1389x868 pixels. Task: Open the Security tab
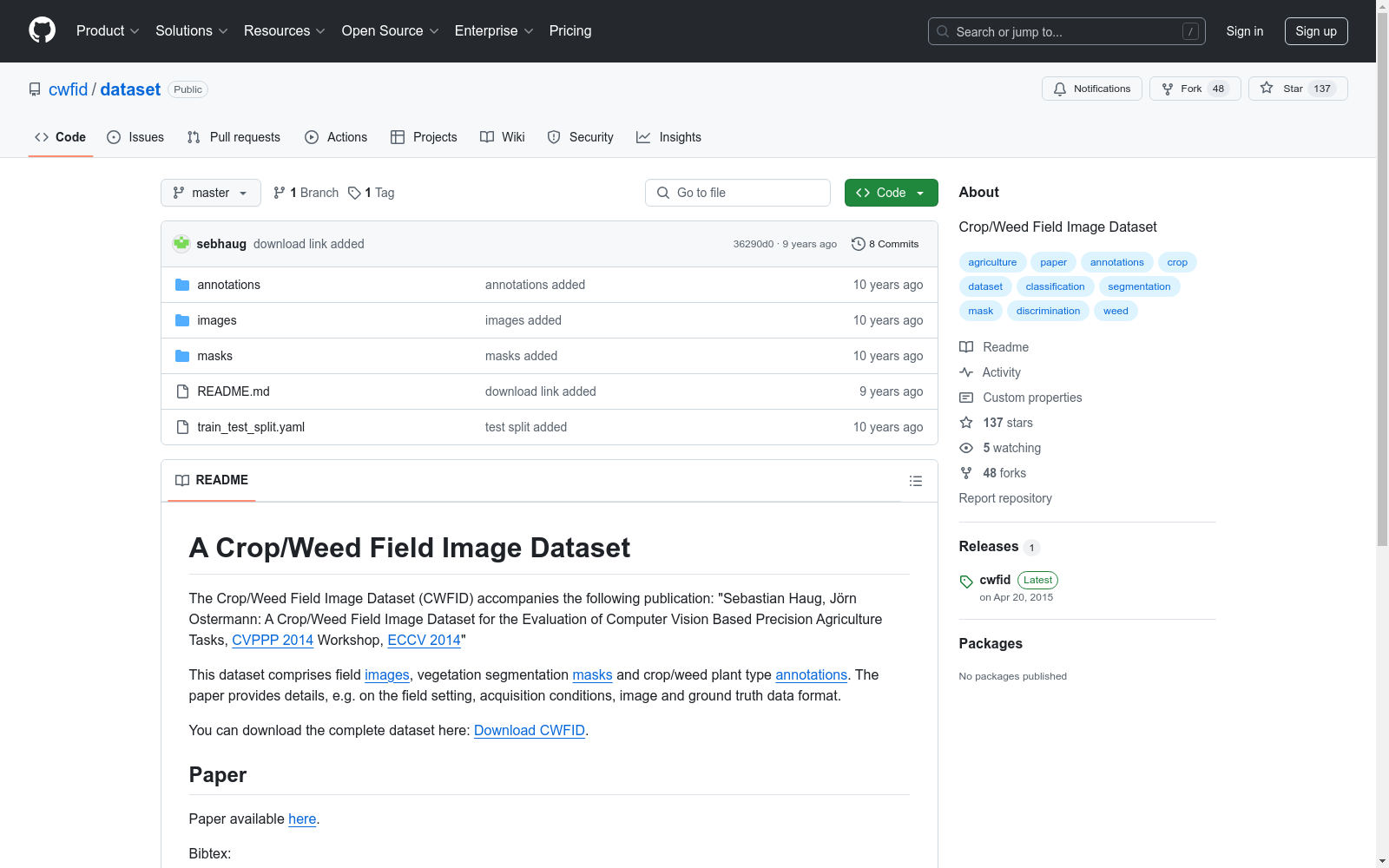[x=580, y=137]
